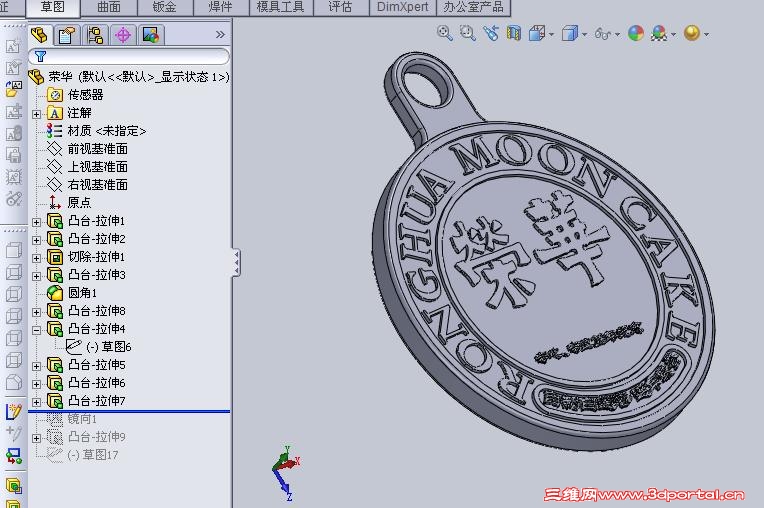Switch to the 焊件 tab

(221, 7)
